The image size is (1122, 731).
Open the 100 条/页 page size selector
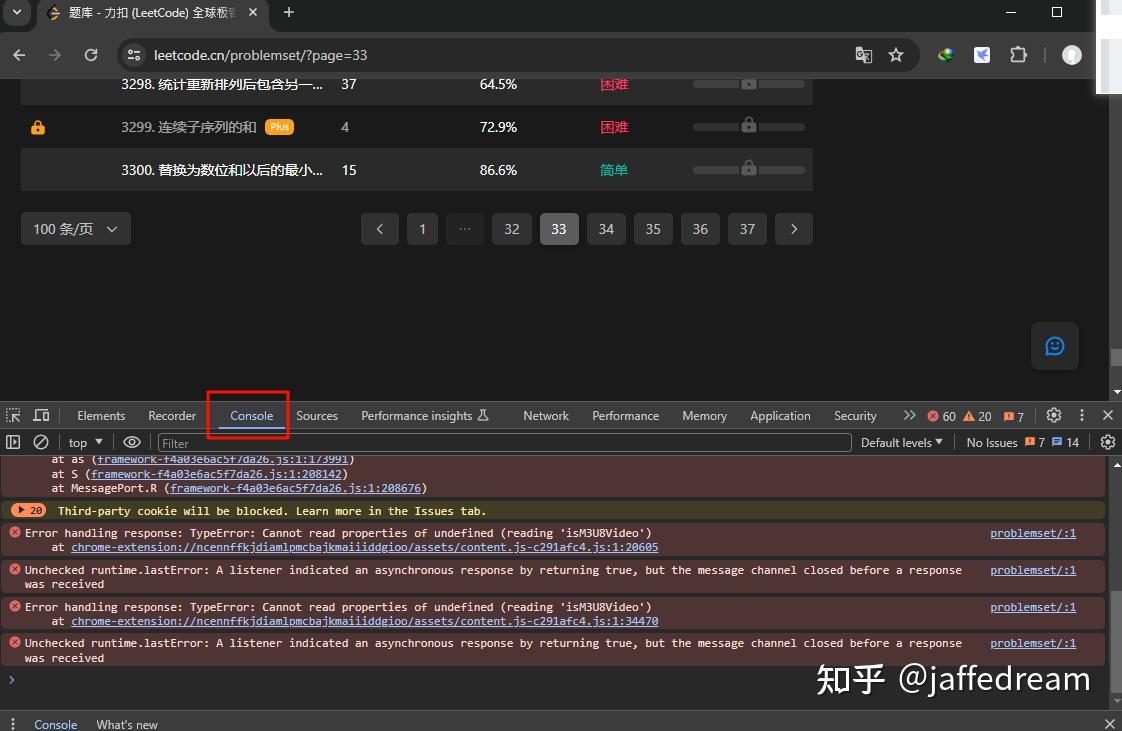click(75, 228)
